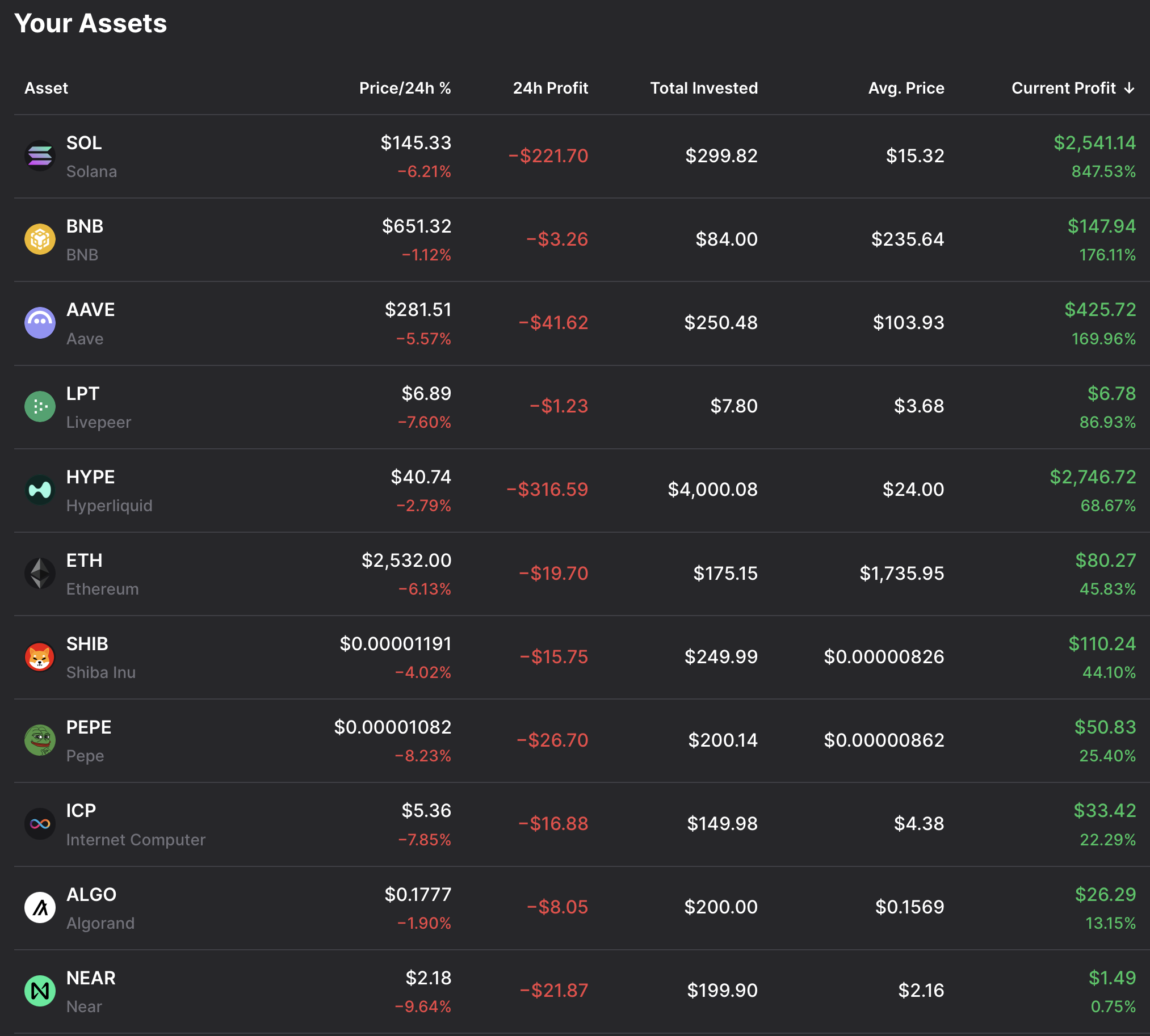The height and width of the screenshot is (1036, 1150).
Task: Sort by the Total Invested column header
Action: coord(703,89)
